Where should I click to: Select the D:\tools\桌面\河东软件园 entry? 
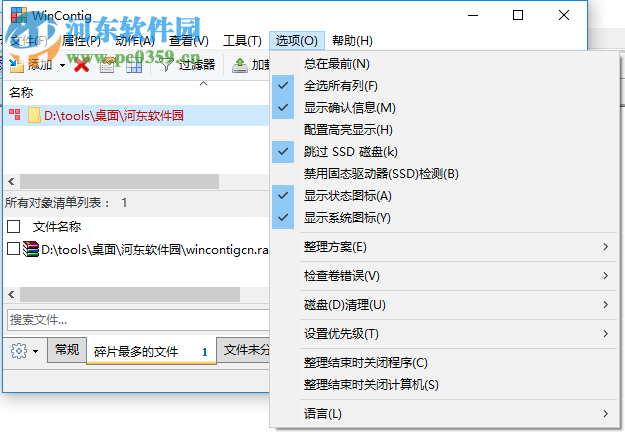coord(136,116)
